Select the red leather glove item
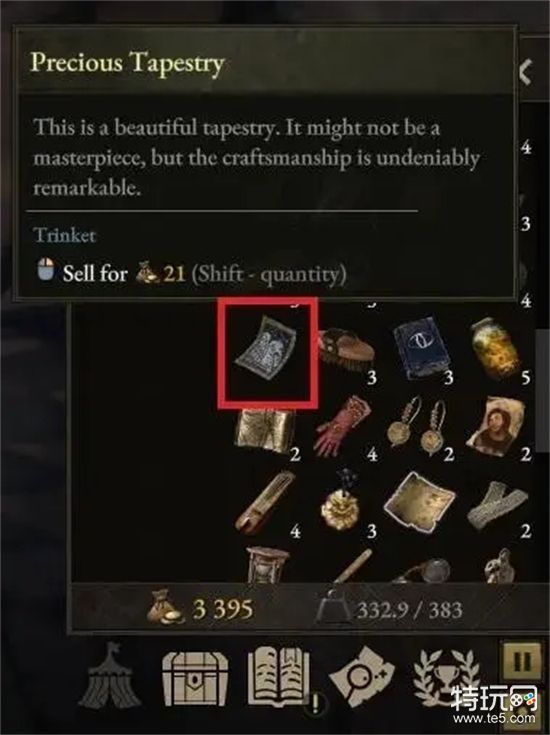The height and width of the screenshot is (735, 550). pyautogui.click(x=344, y=427)
